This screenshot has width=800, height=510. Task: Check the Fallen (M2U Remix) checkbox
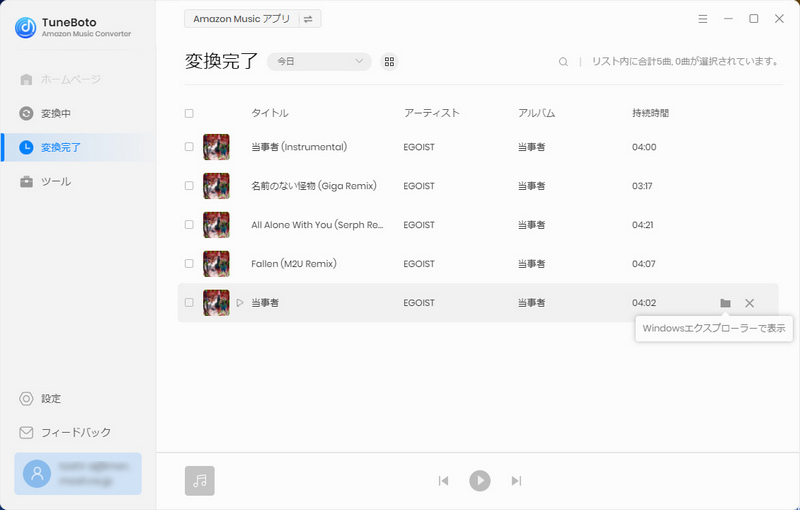(x=189, y=264)
